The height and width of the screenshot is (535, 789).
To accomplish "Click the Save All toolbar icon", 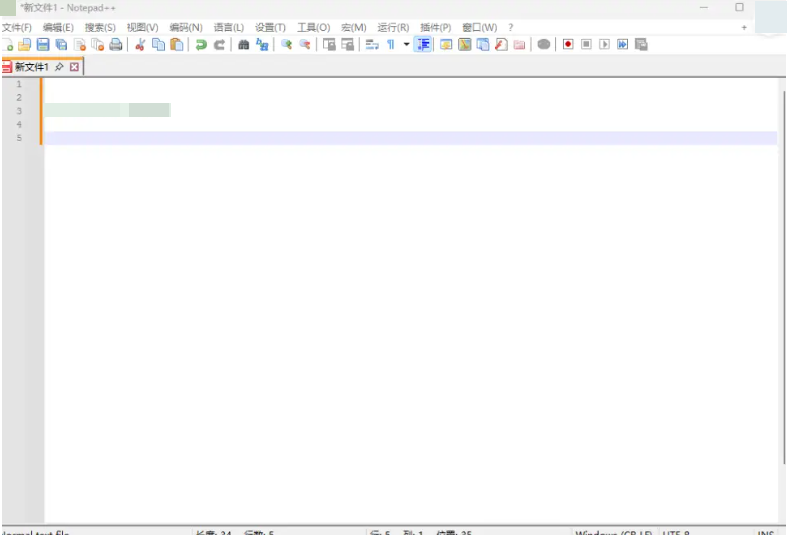I will [x=61, y=45].
